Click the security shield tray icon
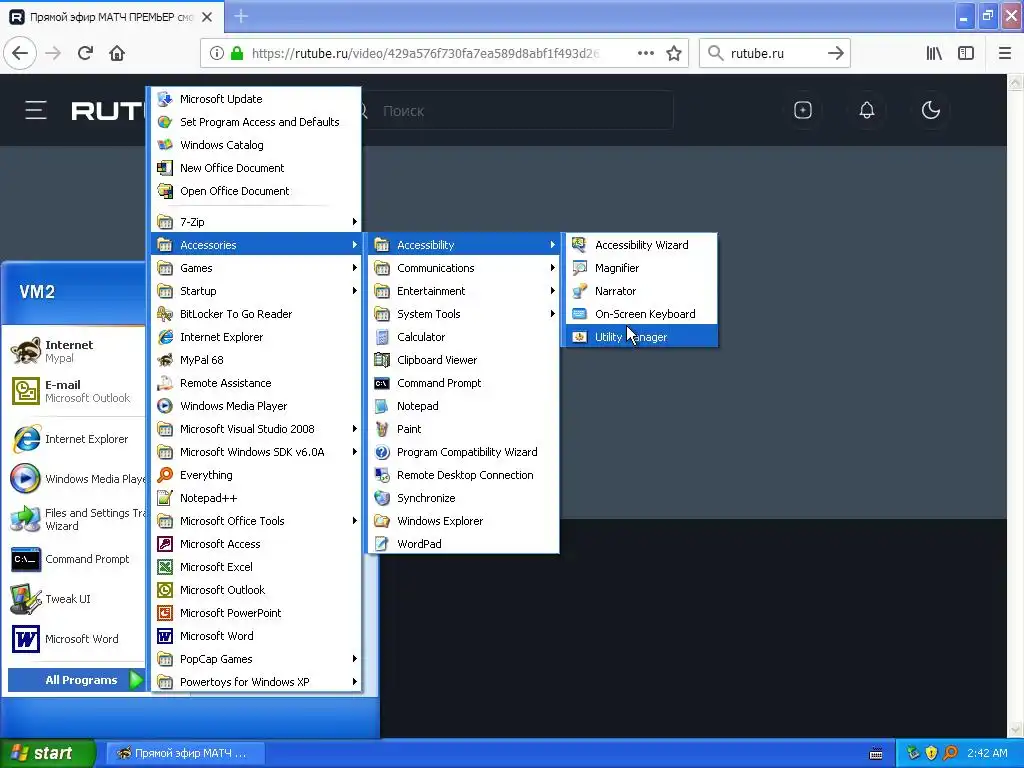The image size is (1024, 768). pos(931,753)
